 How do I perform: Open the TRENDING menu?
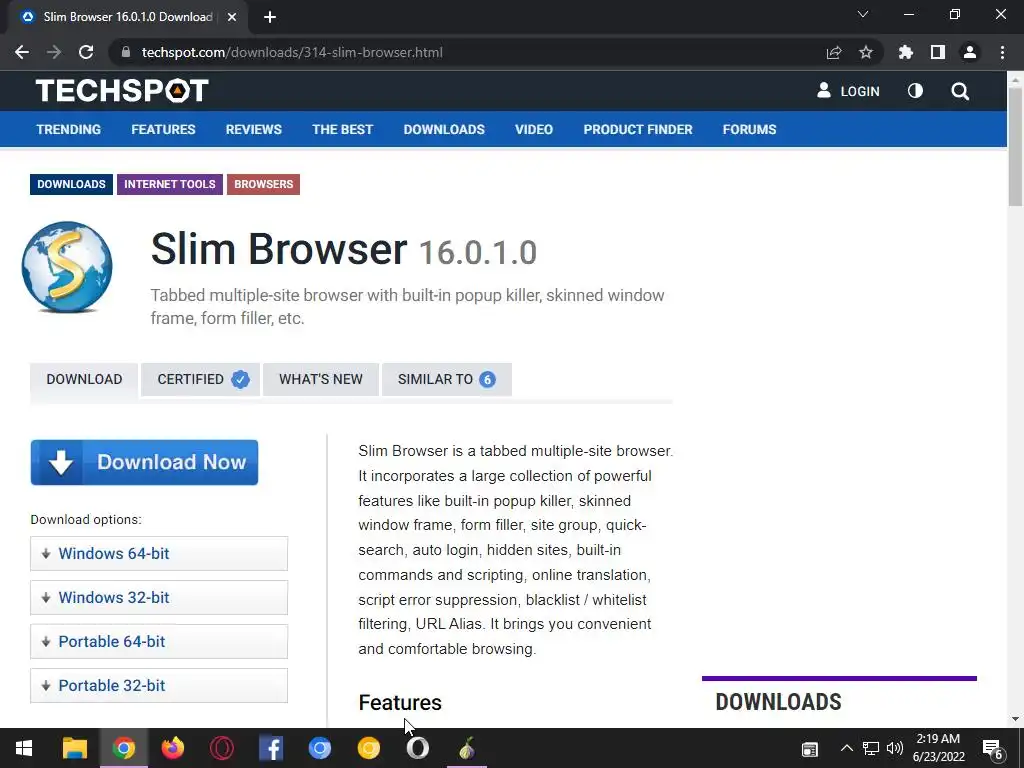coord(69,129)
